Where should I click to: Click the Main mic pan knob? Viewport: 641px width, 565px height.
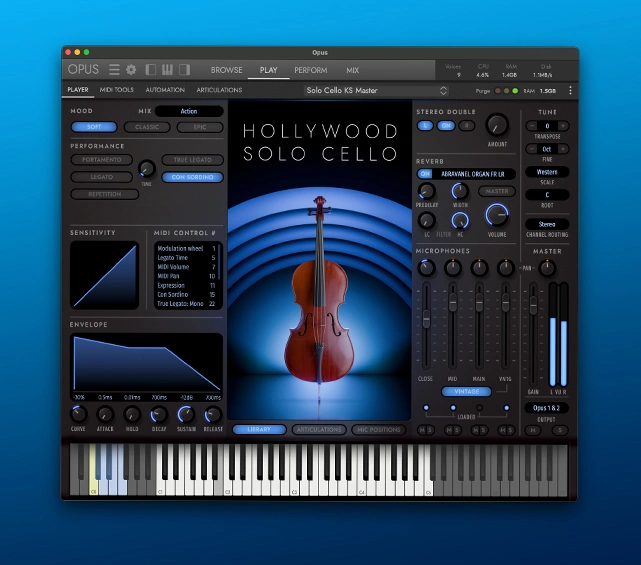point(479,268)
